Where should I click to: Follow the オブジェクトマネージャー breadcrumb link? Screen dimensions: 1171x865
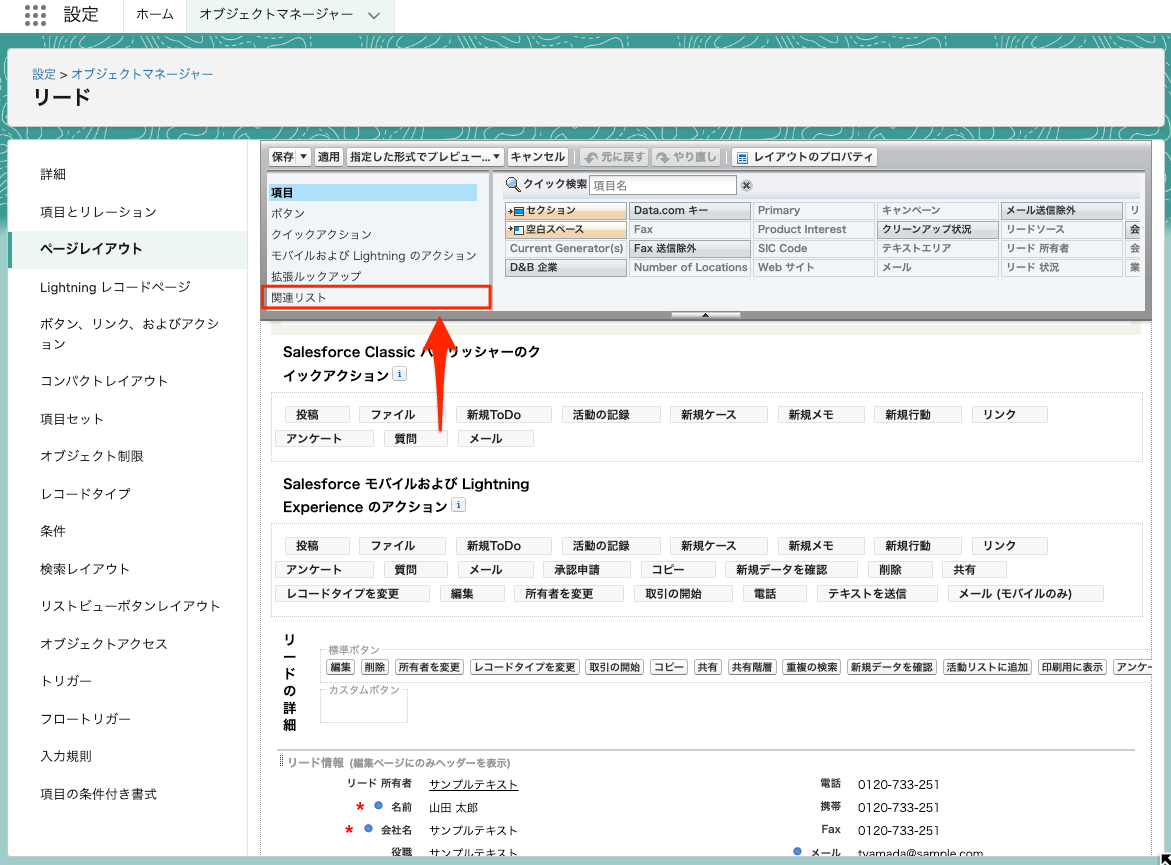[x=142, y=74]
